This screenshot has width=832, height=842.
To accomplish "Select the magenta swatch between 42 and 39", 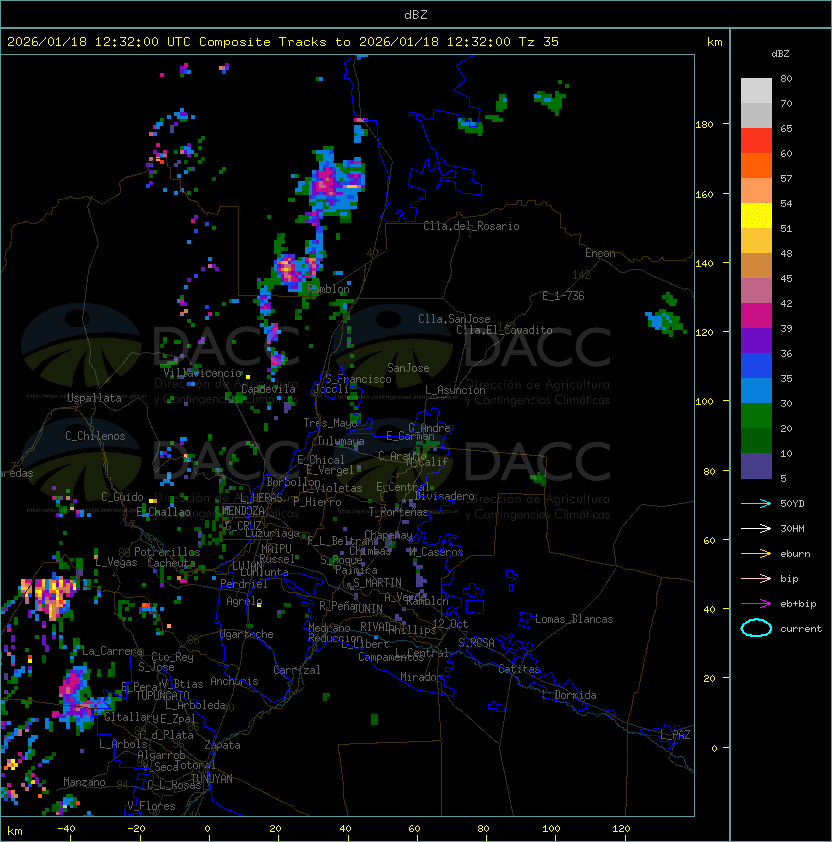I will tap(756, 315).
